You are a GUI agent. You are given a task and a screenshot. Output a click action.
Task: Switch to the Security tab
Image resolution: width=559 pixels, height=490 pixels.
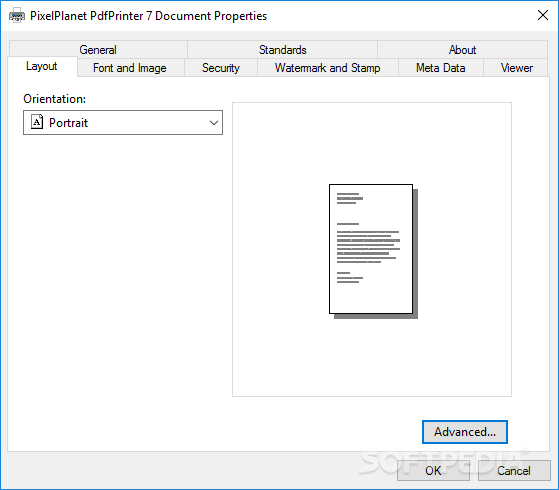[221, 68]
